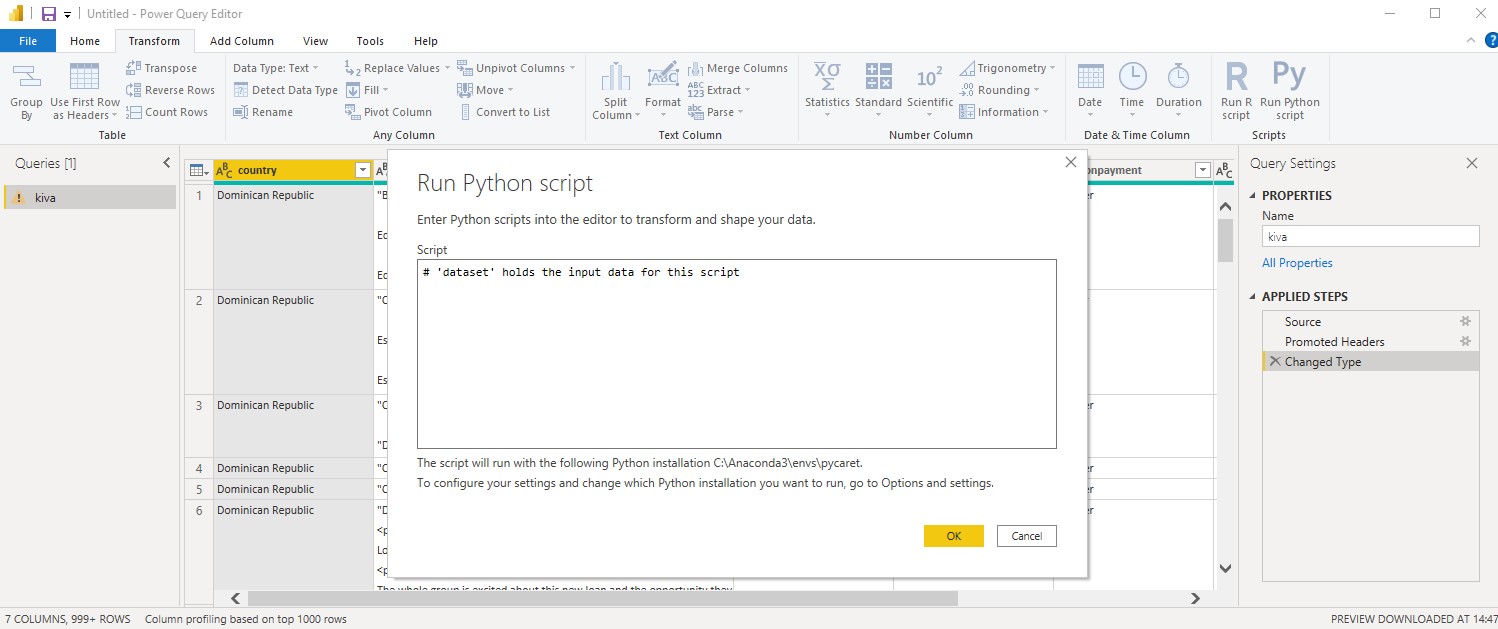Switch to the Tools tab
Image resolution: width=1498 pixels, height=629 pixels.
tap(370, 41)
